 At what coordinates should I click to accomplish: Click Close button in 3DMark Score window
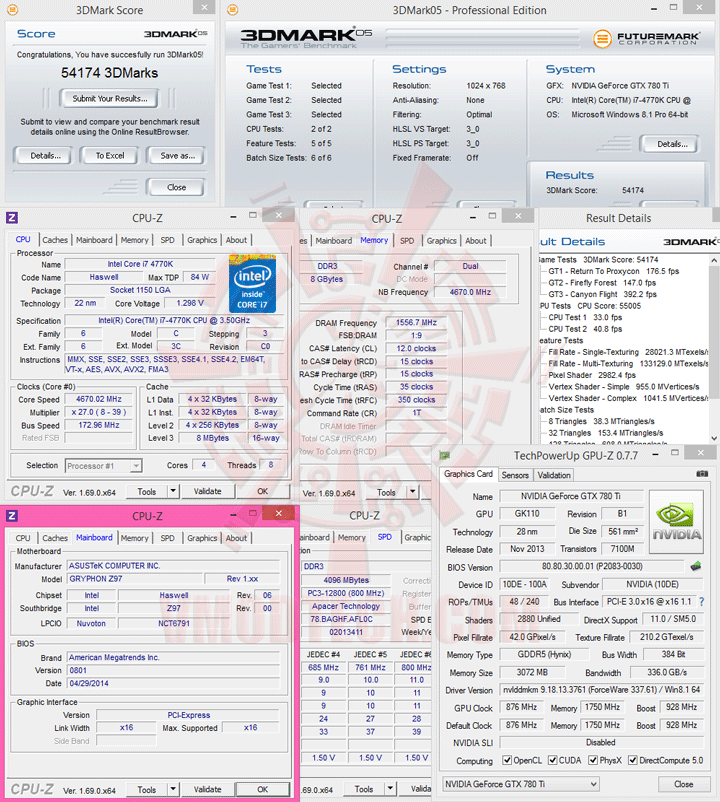(x=176, y=187)
